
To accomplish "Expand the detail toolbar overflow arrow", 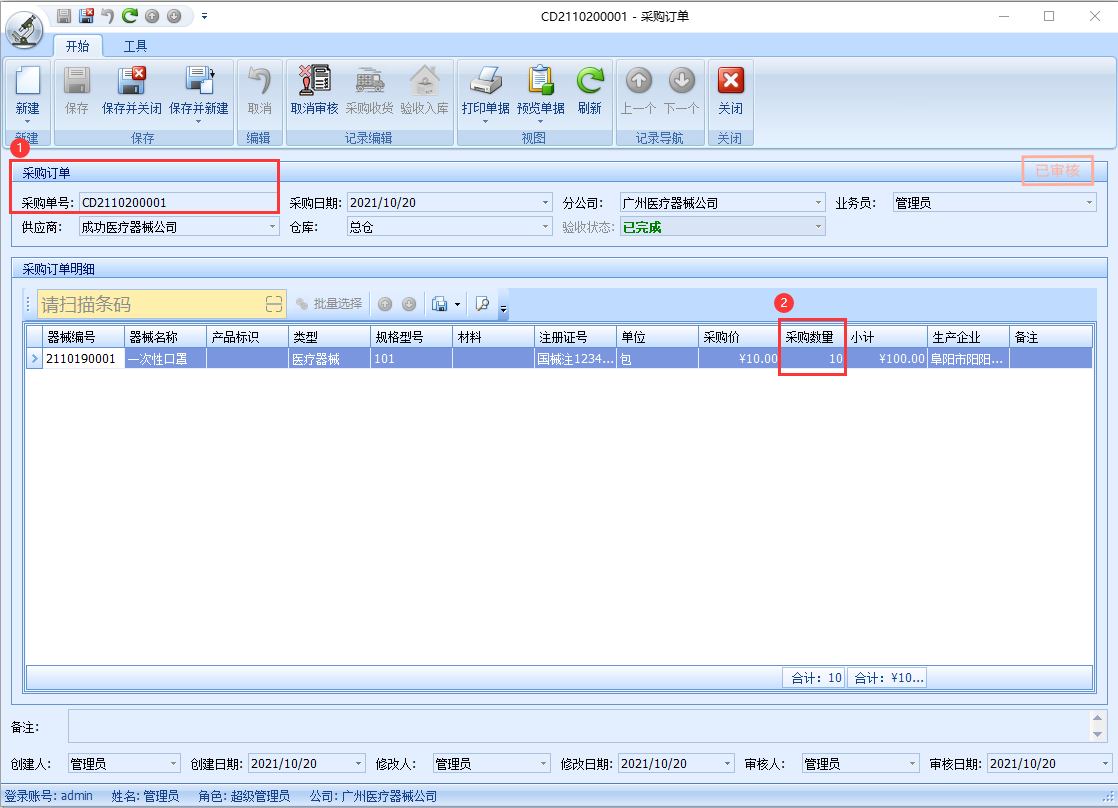I will click(x=503, y=308).
